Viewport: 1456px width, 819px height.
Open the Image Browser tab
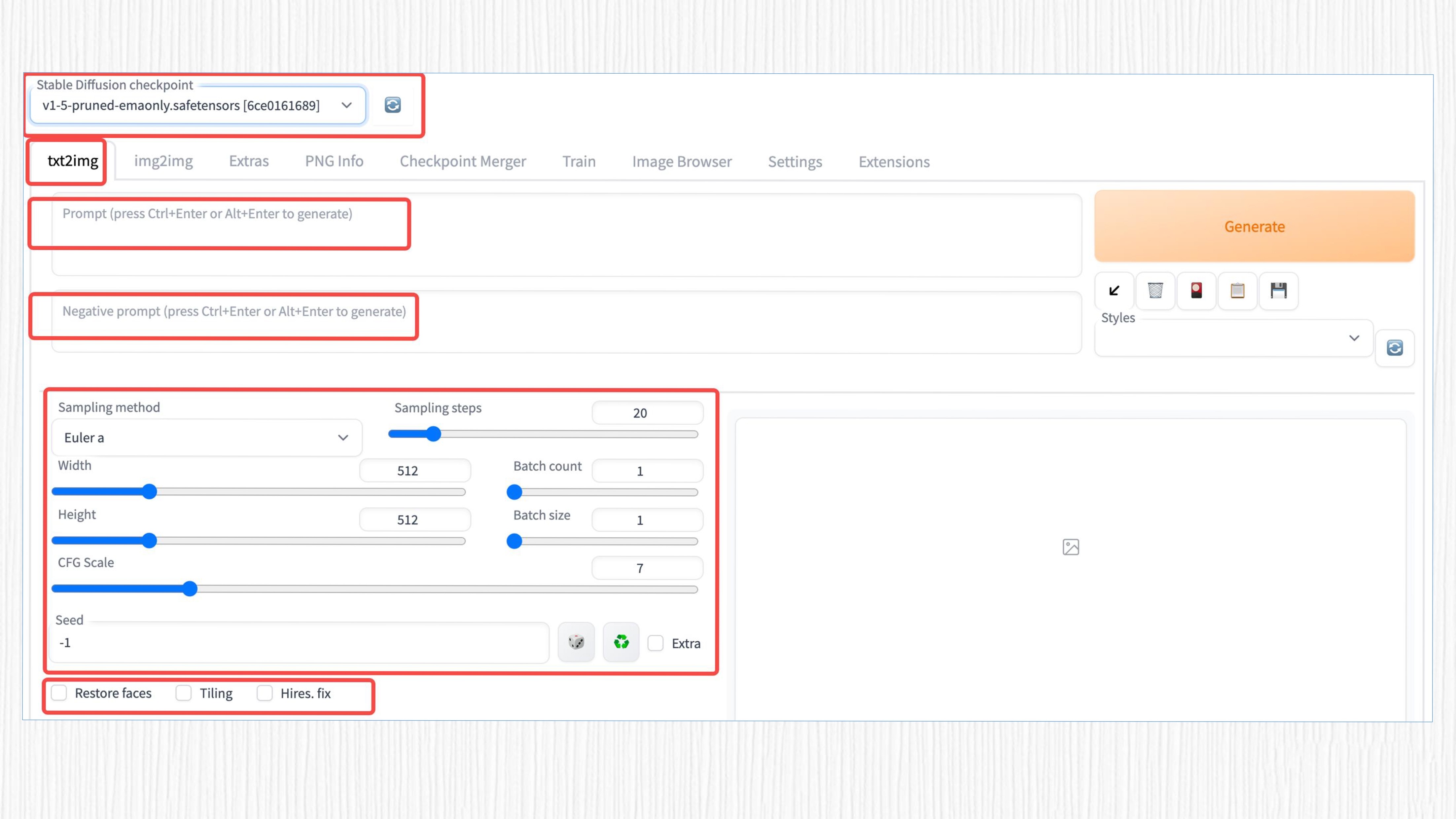[x=682, y=161]
